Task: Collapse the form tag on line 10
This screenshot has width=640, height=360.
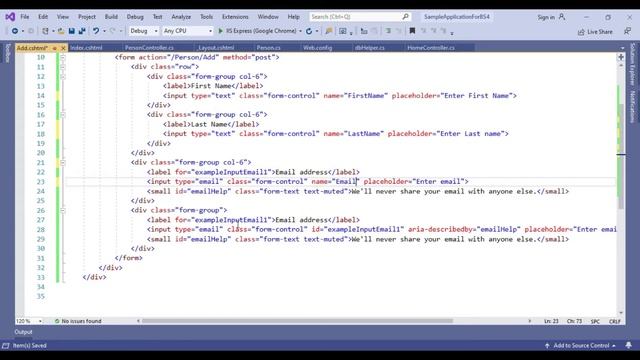Action: [63, 58]
